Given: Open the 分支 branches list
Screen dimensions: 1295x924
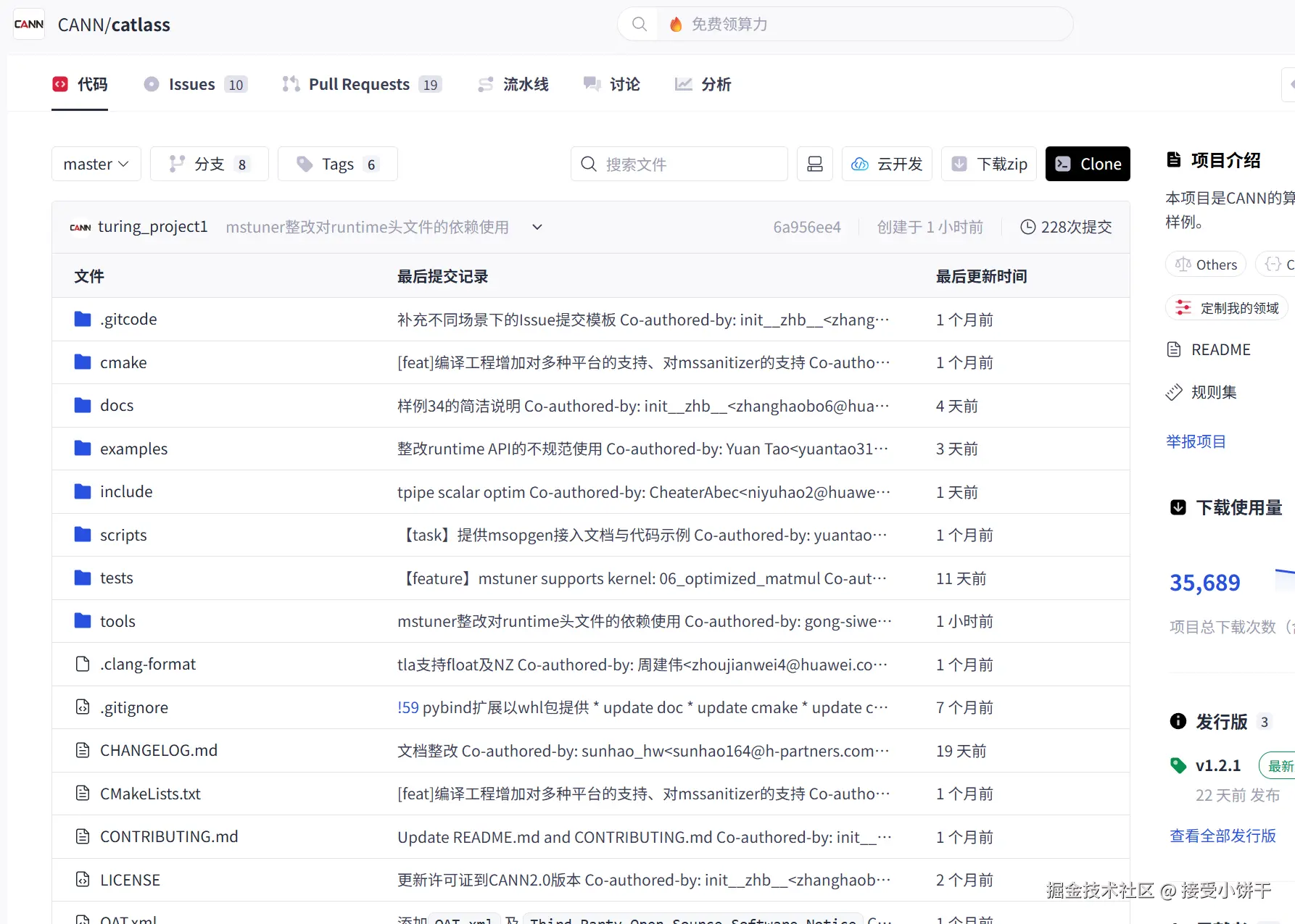Looking at the screenshot, I should 210,164.
